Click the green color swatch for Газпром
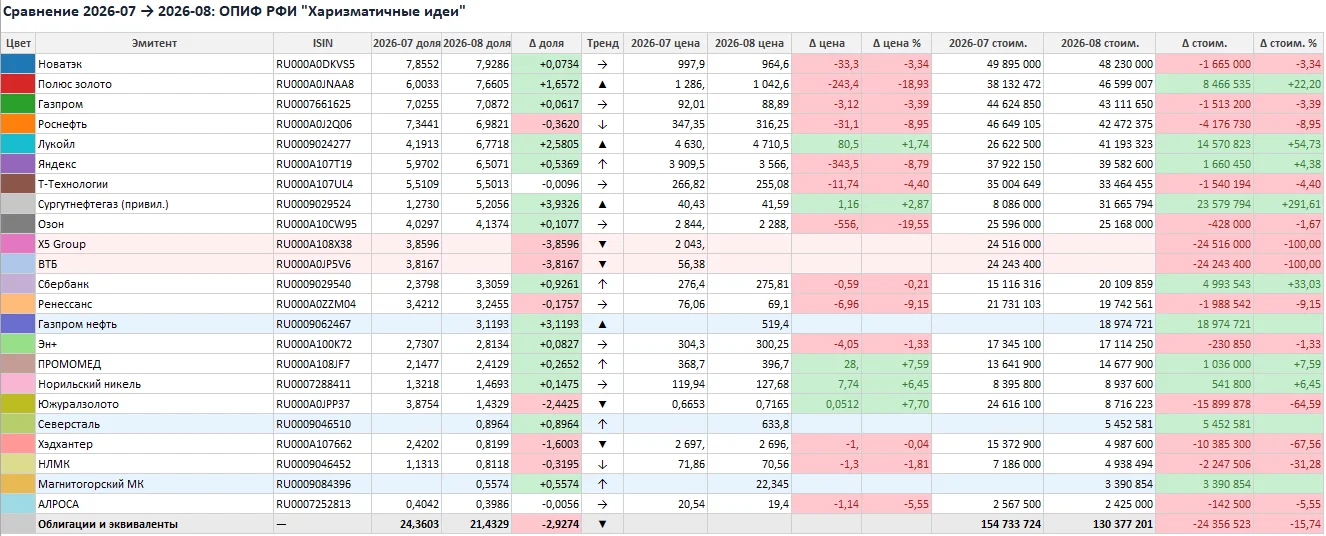Screen dimensions: 1326x536 (18, 104)
